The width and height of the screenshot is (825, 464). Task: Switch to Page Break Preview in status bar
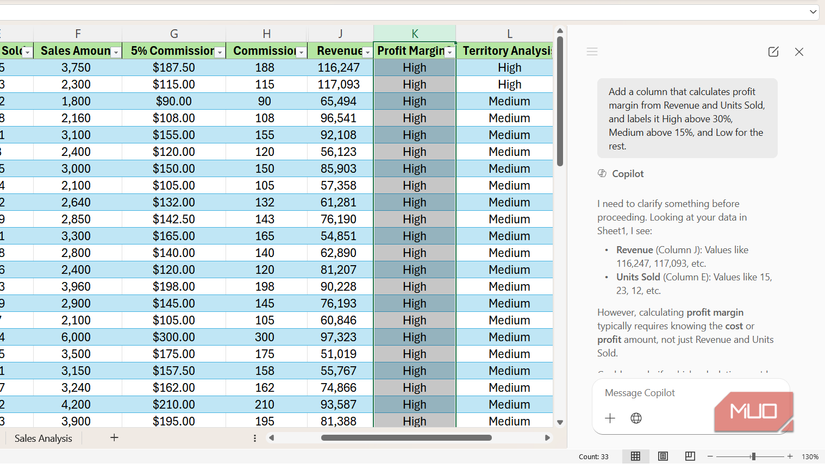click(690, 456)
